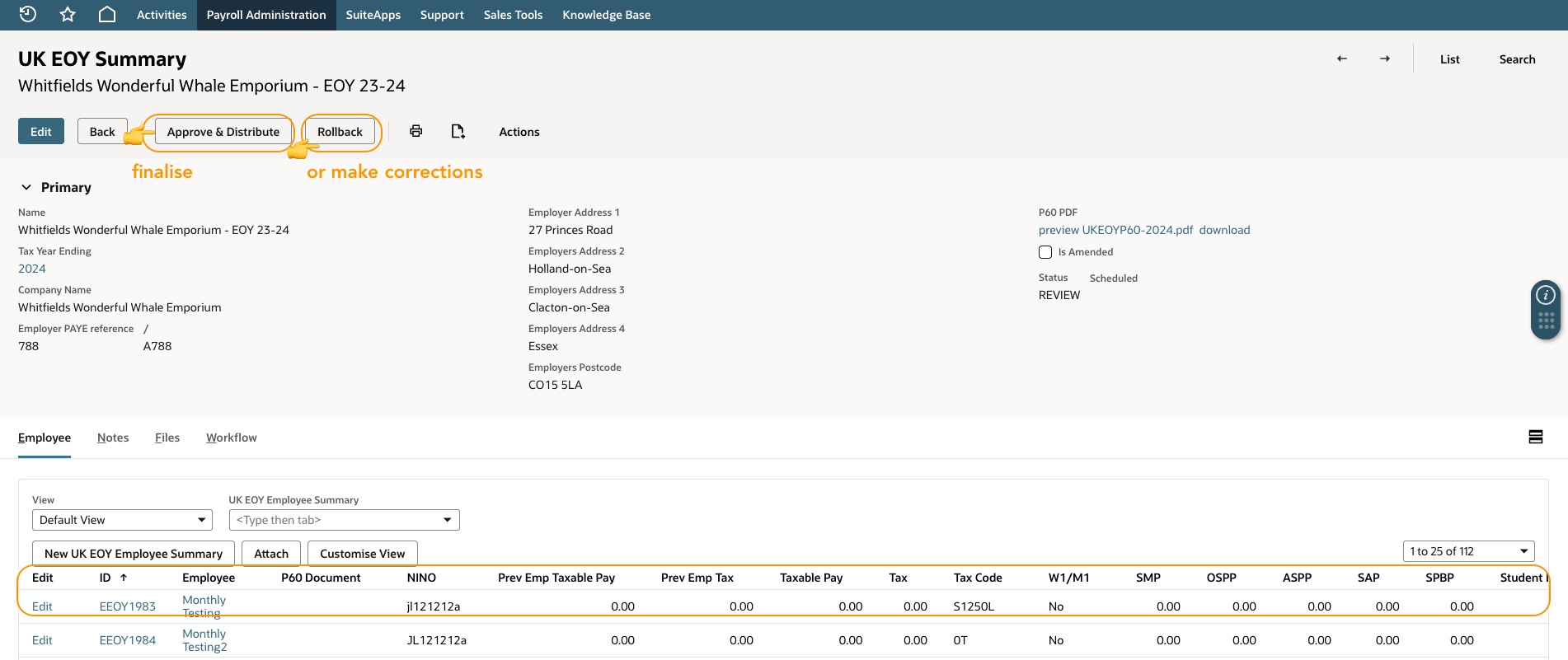Screen dimensions: 1568x660
Task: Open Payroll Administration menu
Action: coord(266,15)
